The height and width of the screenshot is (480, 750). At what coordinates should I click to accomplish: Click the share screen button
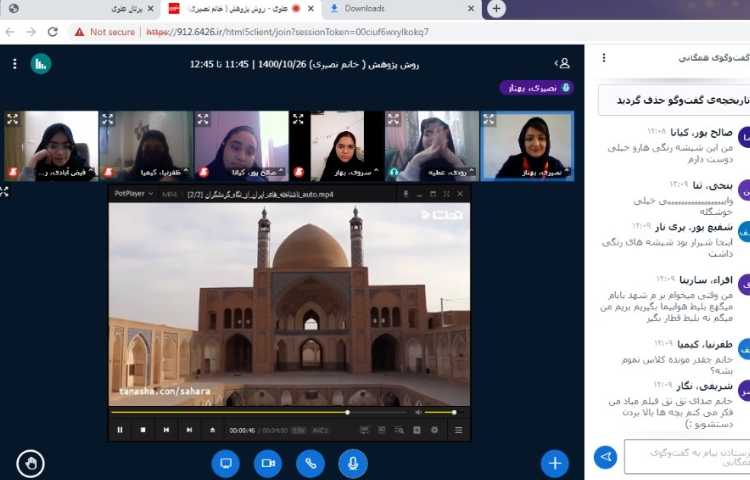tap(226, 463)
